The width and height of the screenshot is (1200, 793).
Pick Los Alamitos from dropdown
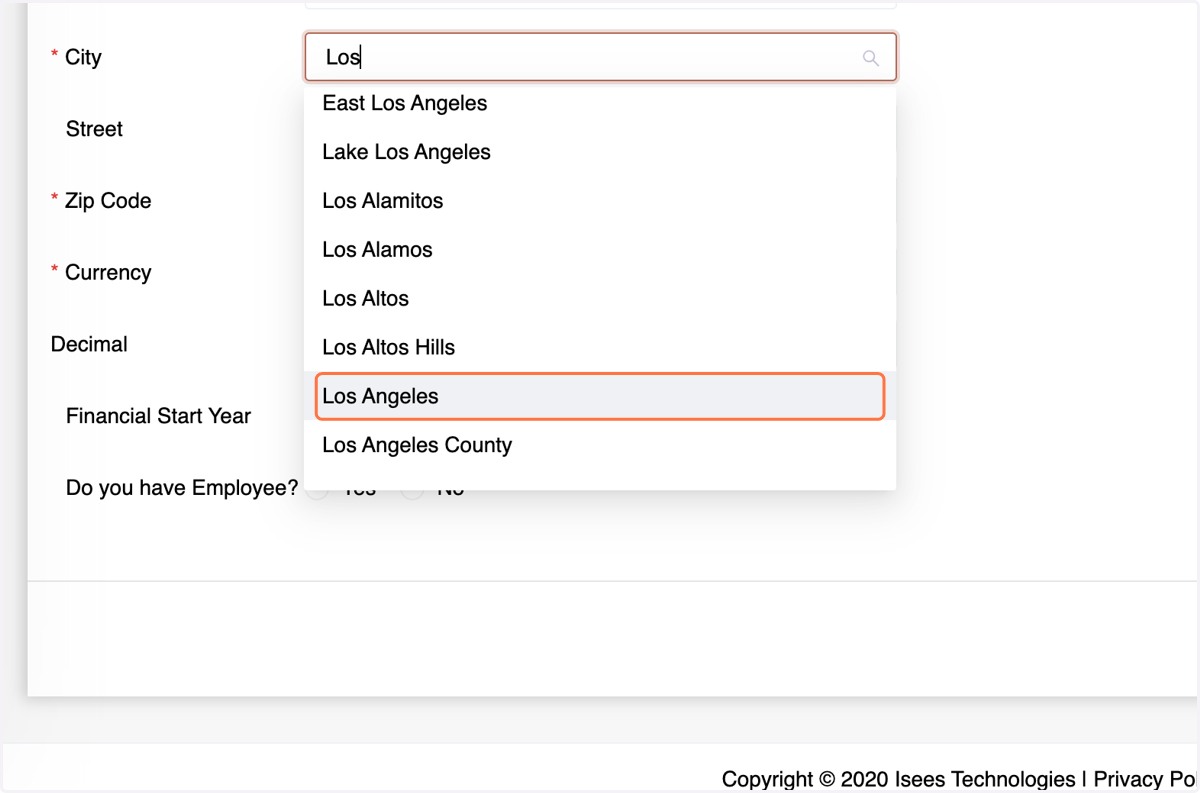(600, 201)
